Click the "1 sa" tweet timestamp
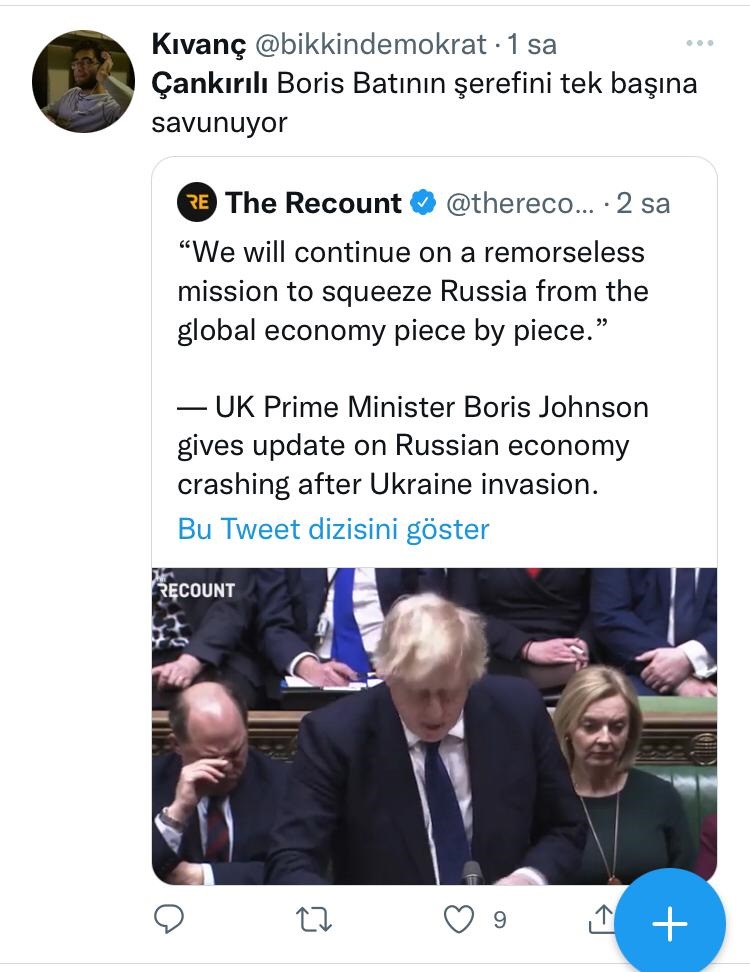Screen dimensions: 750x972 click(532, 44)
